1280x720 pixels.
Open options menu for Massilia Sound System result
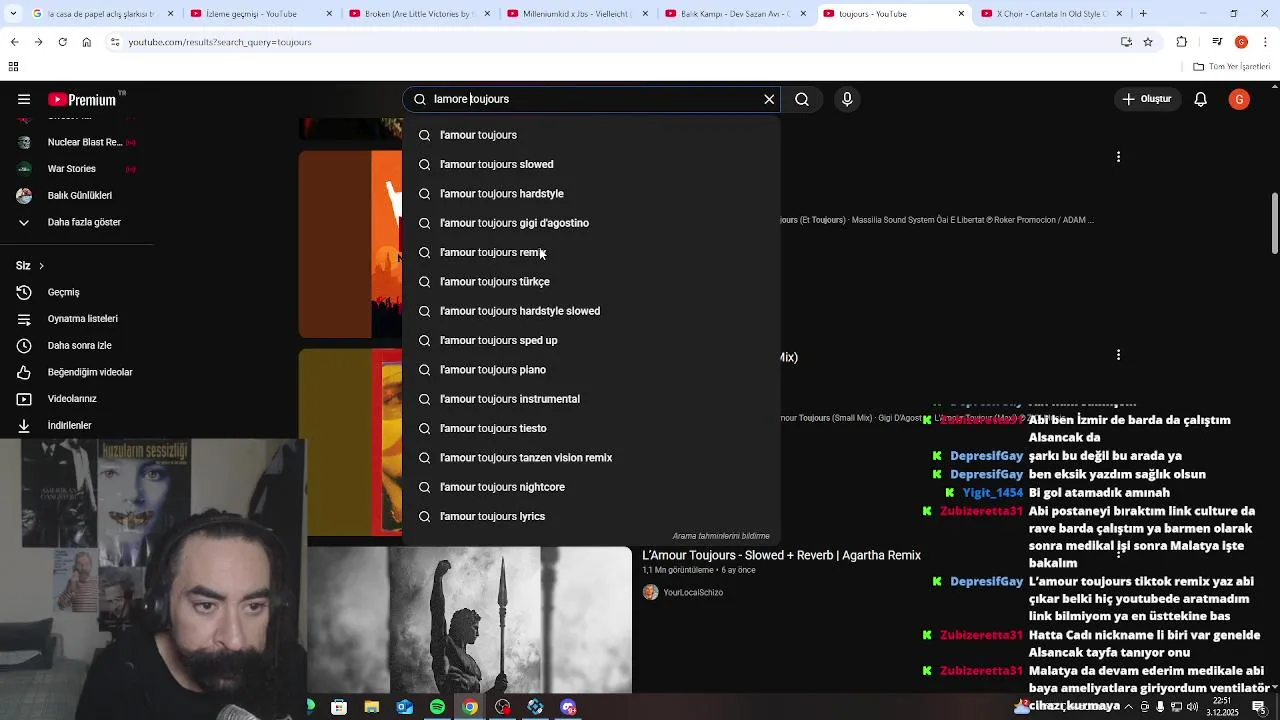(x=1118, y=157)
